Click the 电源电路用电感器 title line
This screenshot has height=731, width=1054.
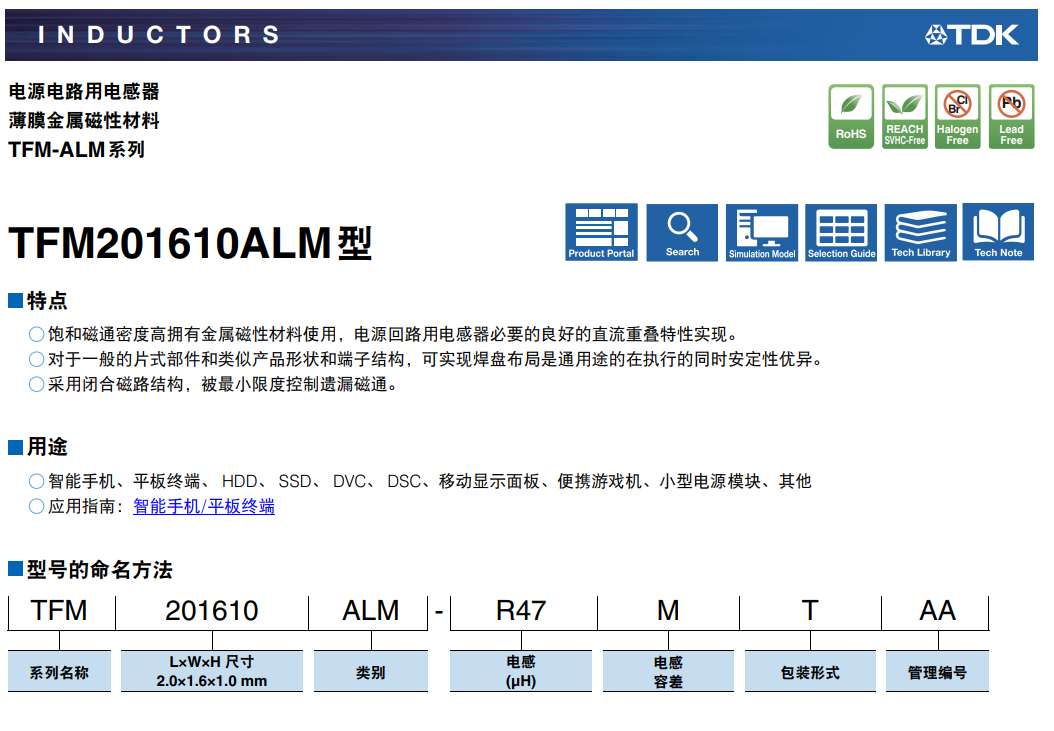84,91
